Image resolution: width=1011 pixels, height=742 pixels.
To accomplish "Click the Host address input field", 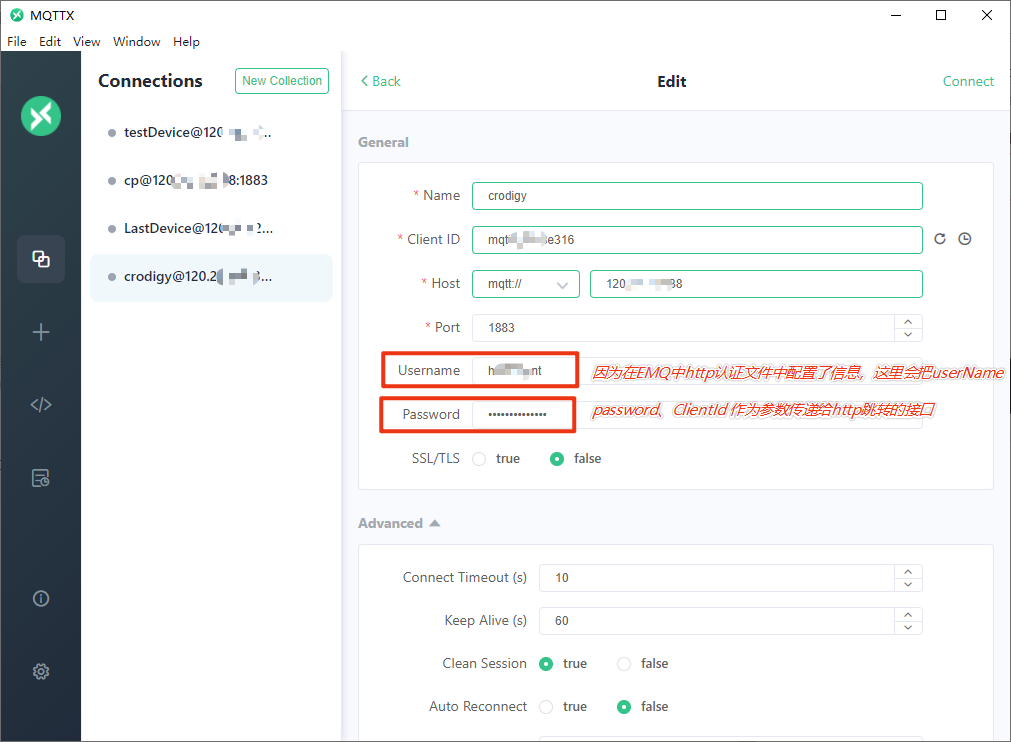I will 756,284.
